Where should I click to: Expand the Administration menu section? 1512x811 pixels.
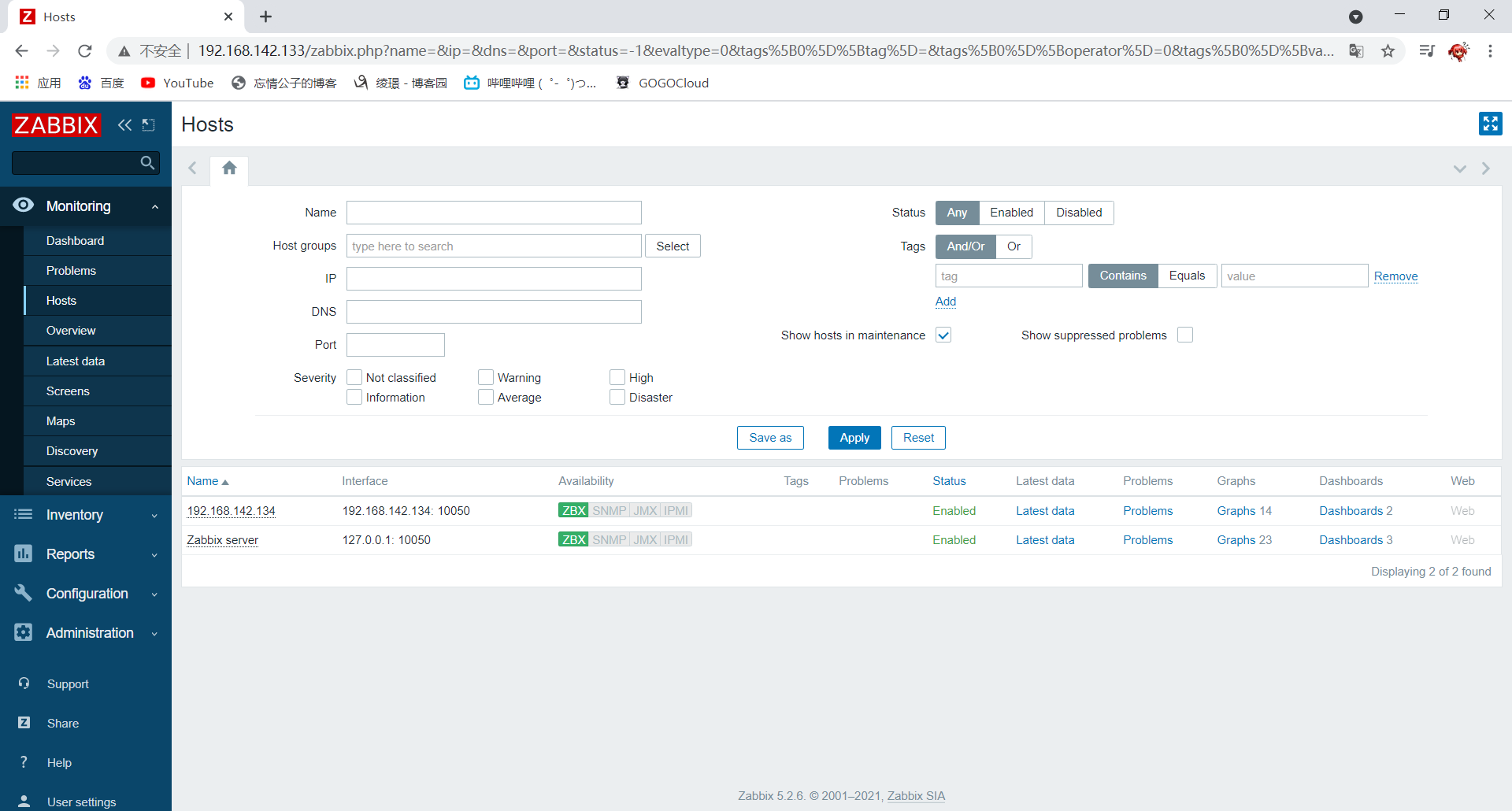(x=154, y=633)
